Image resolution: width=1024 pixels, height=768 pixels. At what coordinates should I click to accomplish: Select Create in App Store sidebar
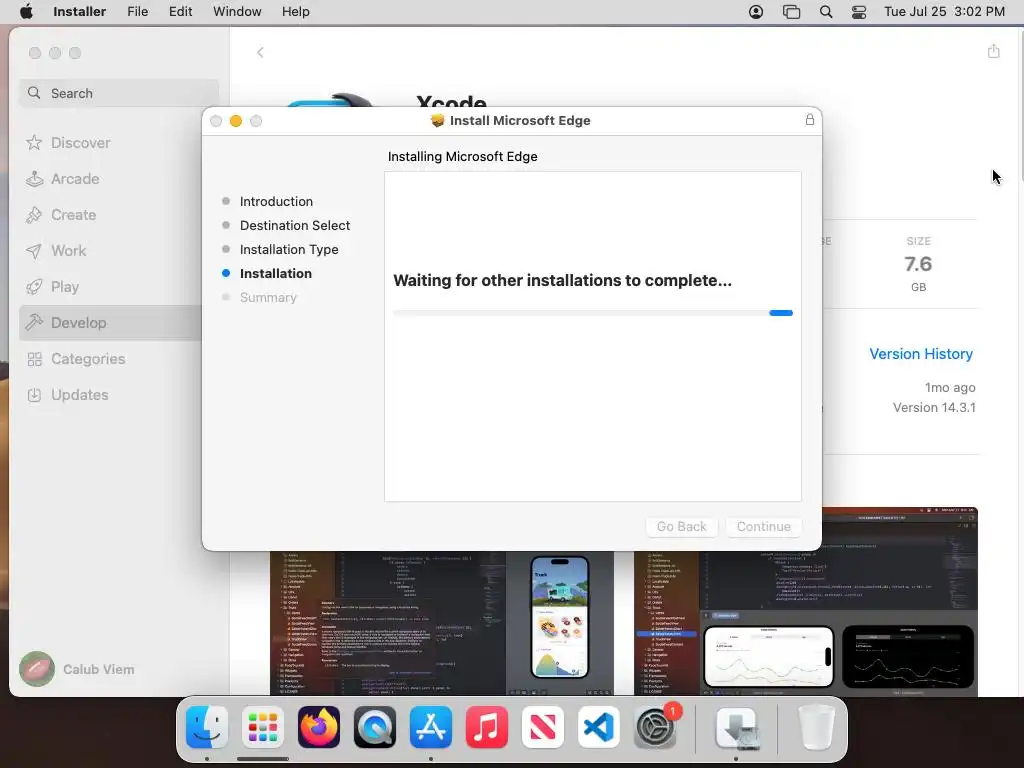112,215
